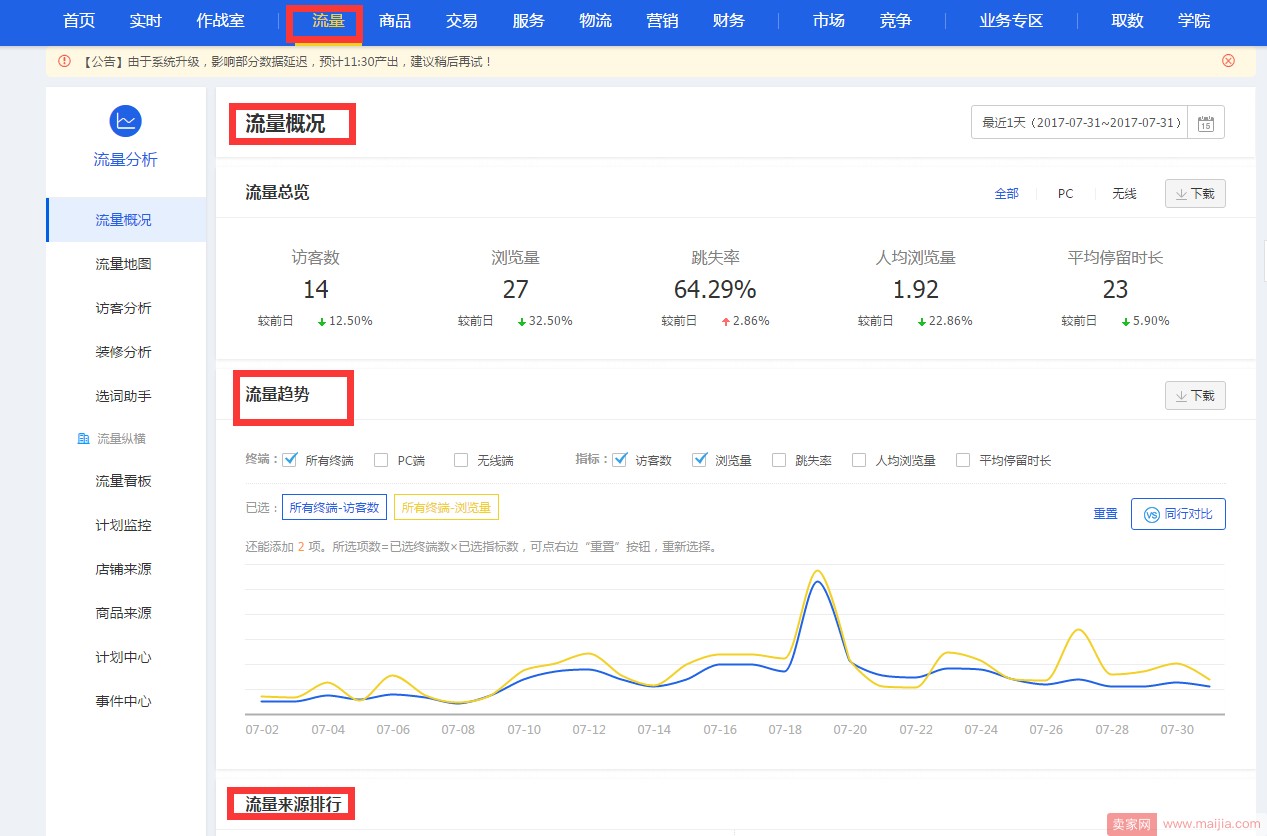Click the 访客数 value 14
This screenshot has height=836, width=1267.
(x=316, y=290)
